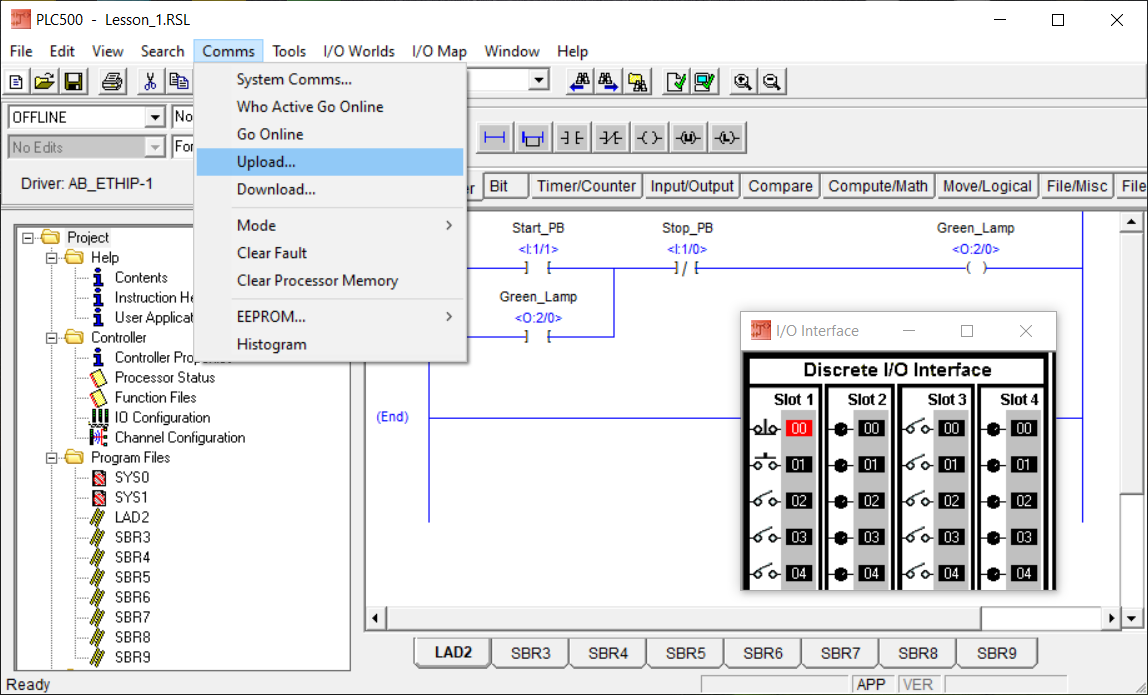
Task: Zoom out on the ladder view
Action: coord(771,81)
